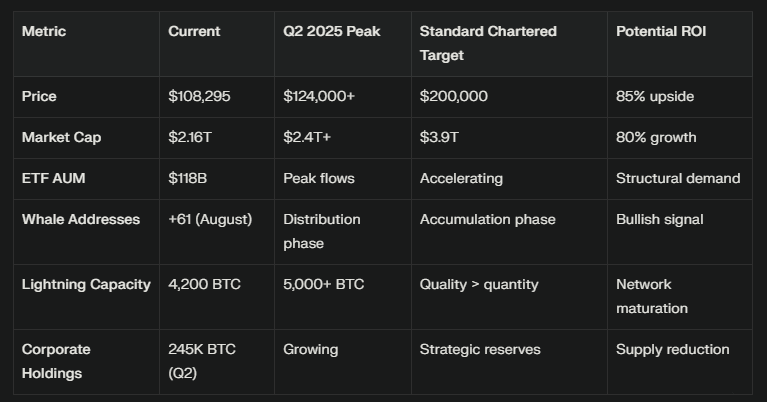Click the Current column header
This screenshot has height=402, width=767.
click(x=194, y=32)
